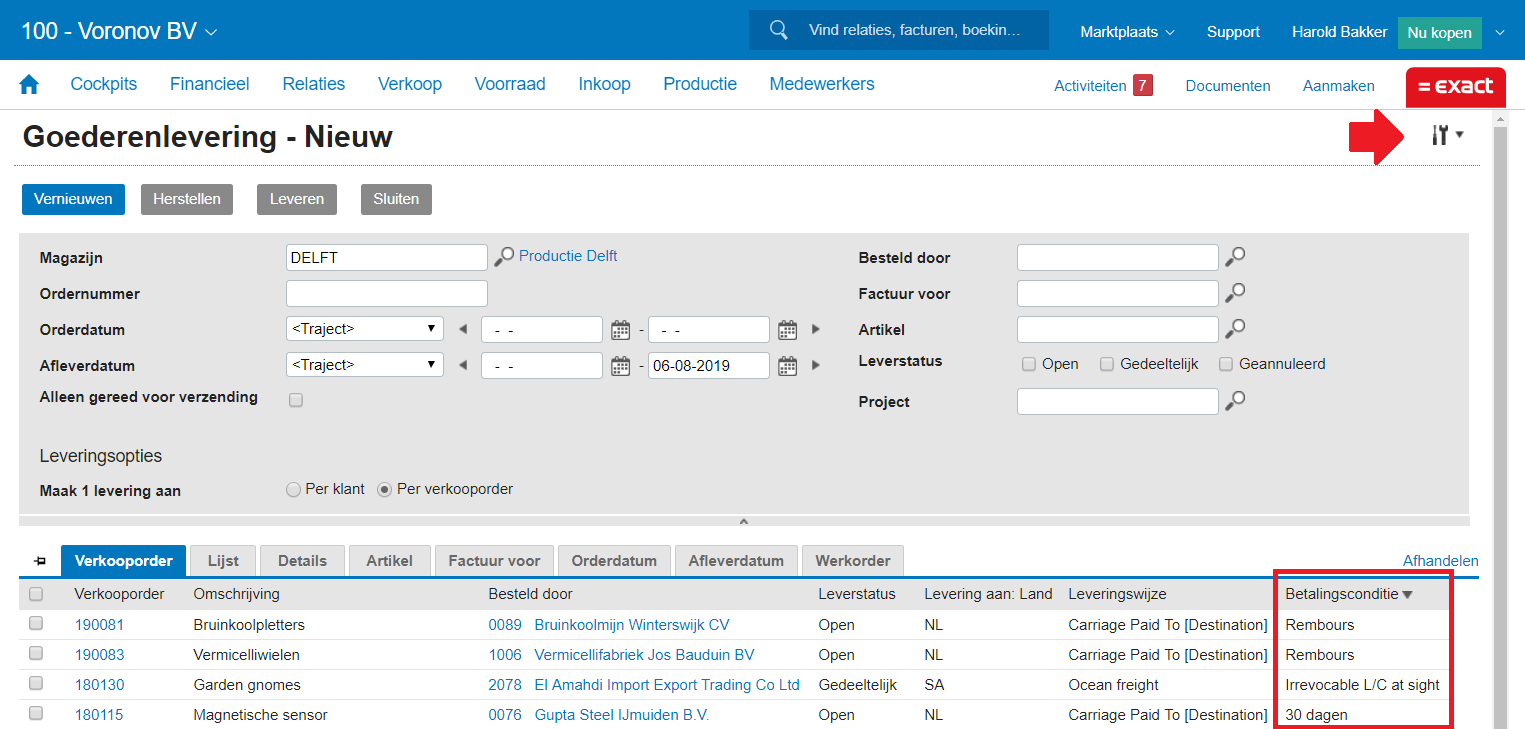Open the Verkoop menu

click(x=409, y=84)
